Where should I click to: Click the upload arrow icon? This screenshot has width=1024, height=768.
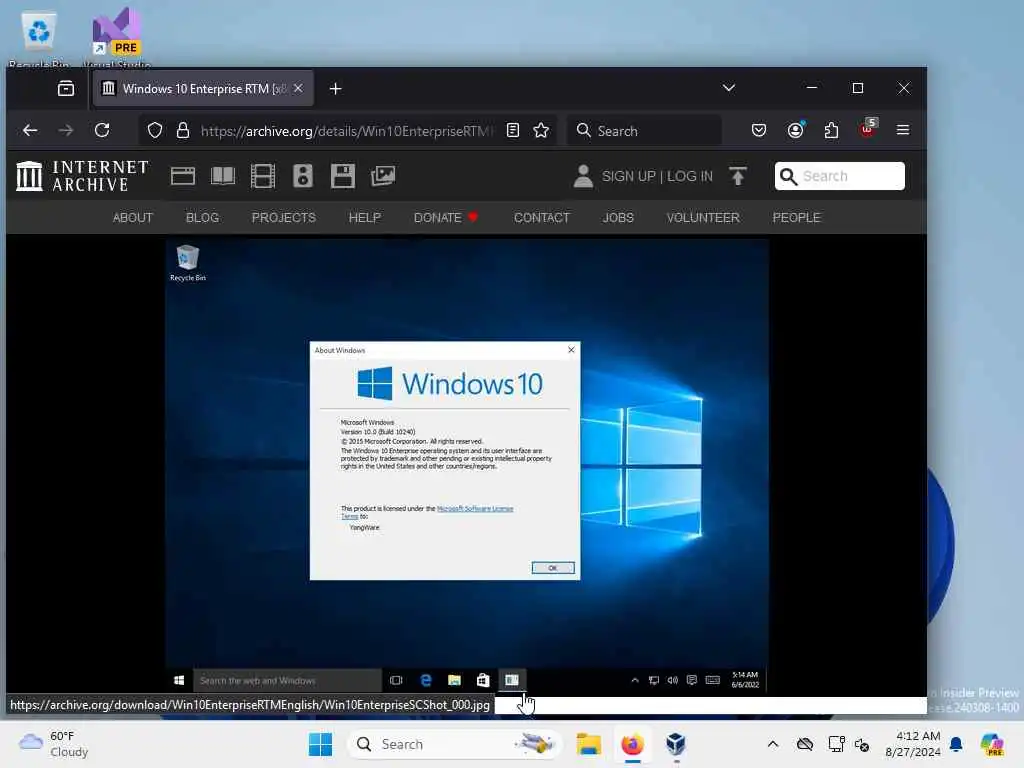pyautogui.click(x=738, y=176)
